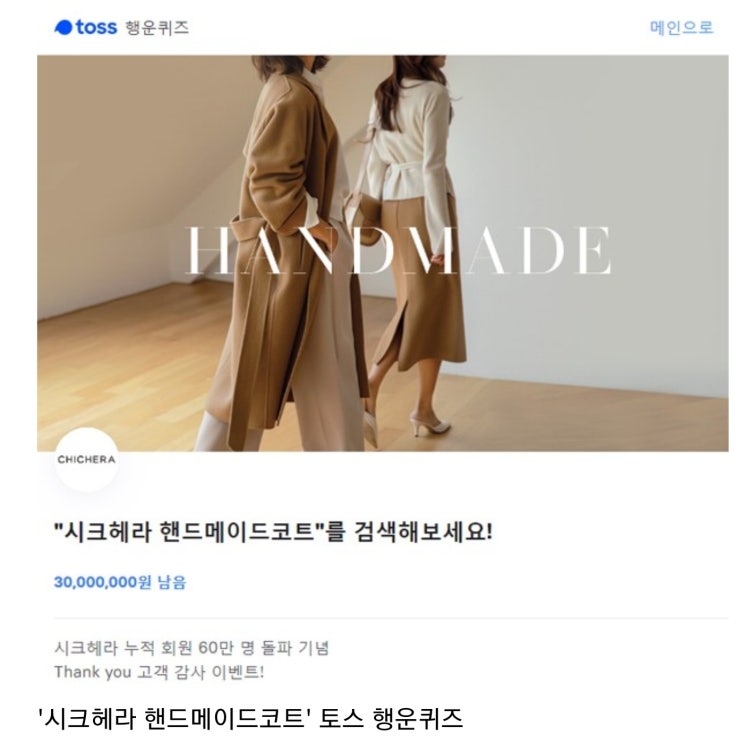Screen dimensions: 743x743
Task: Click the quiz title 시크헤라 핸드메이드코트 heading
Action: 273,532
